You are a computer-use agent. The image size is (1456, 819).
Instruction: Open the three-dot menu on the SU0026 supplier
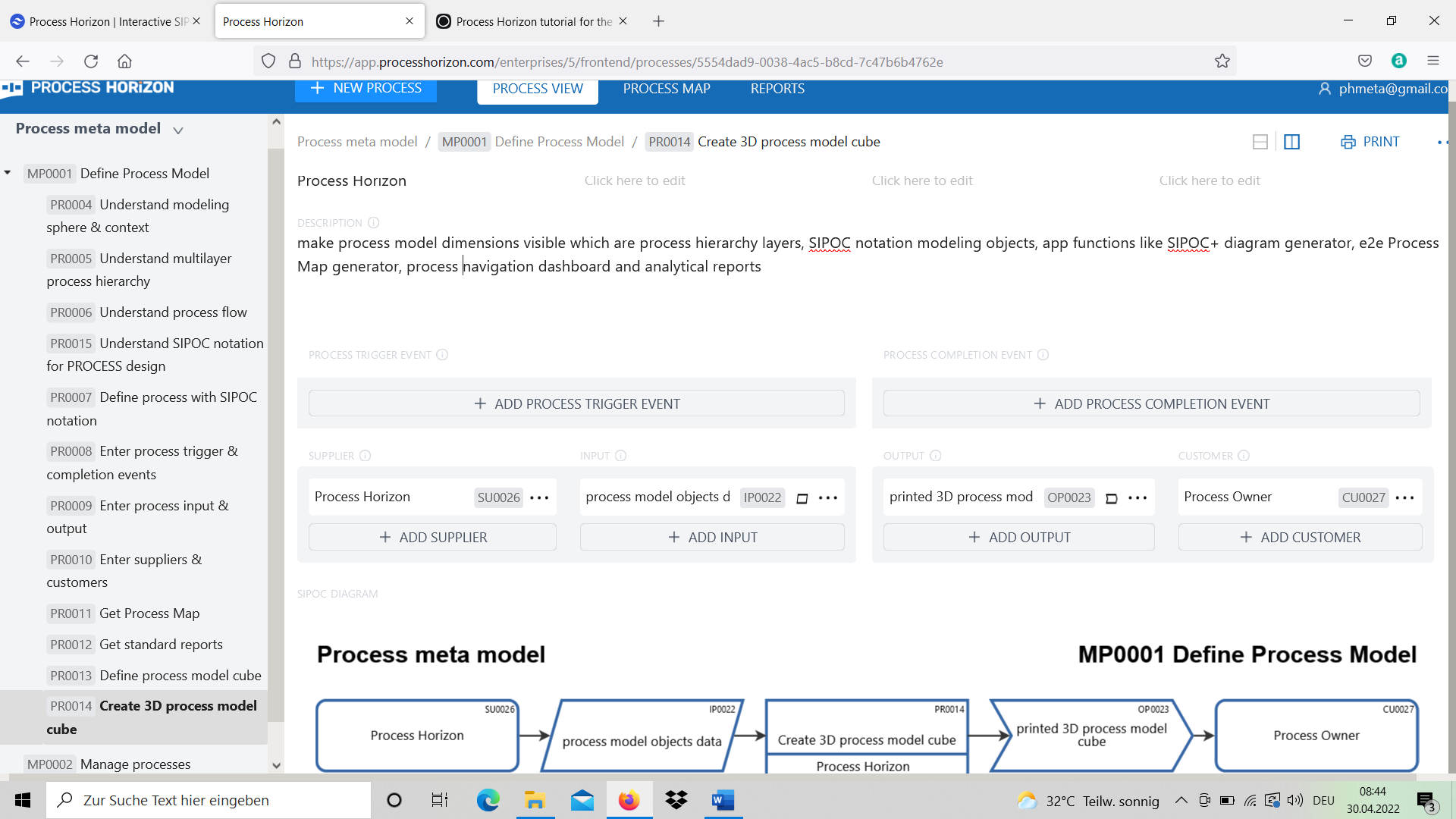[x=539, y=497]
